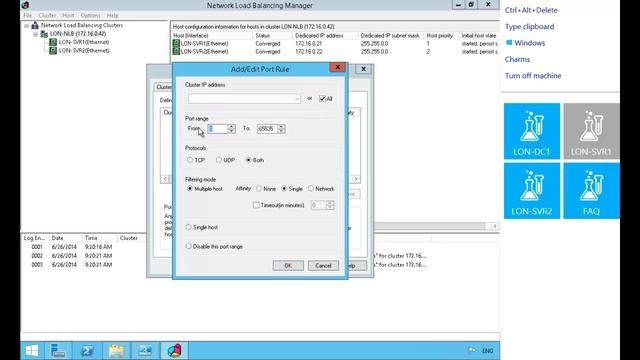The width and height of the screenshot is (640, 360).
Task: Select the TCP protocol radio button
Action: (190, 160)
